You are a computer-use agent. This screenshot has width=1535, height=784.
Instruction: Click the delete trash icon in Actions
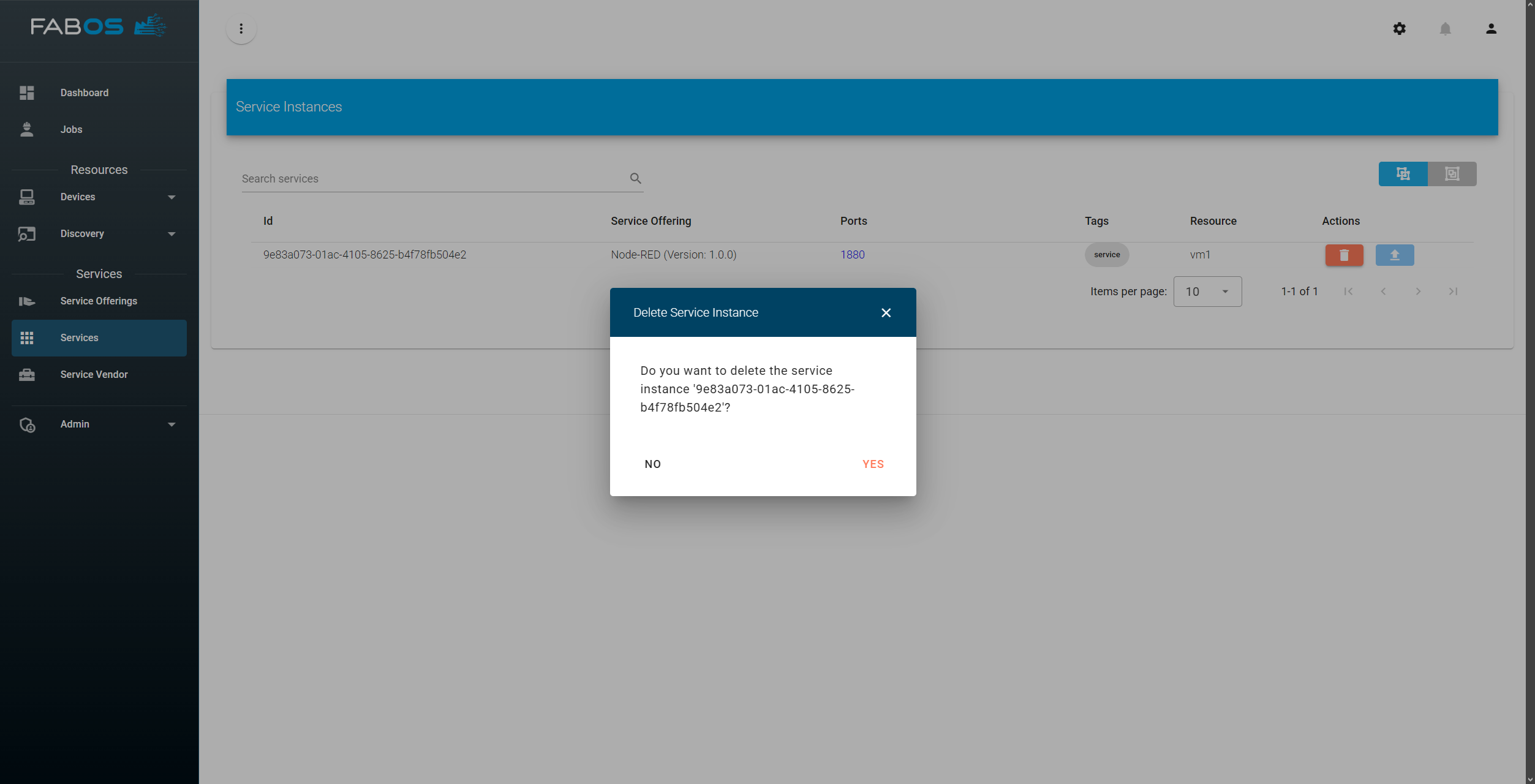coord(1345,255)
